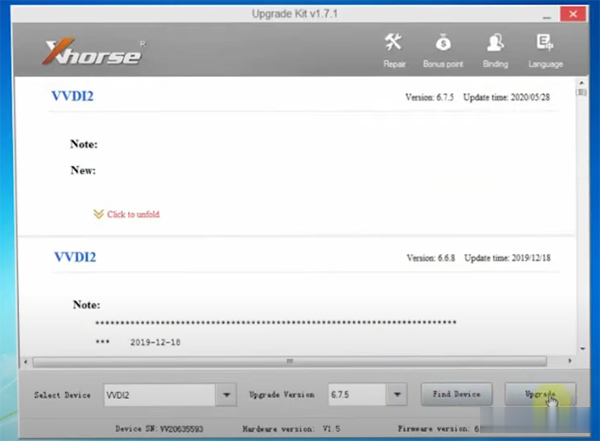The height and width of the screenshot is (441, 600).
Task: Click the 'Select Device' label
Action: click(62, 395)
